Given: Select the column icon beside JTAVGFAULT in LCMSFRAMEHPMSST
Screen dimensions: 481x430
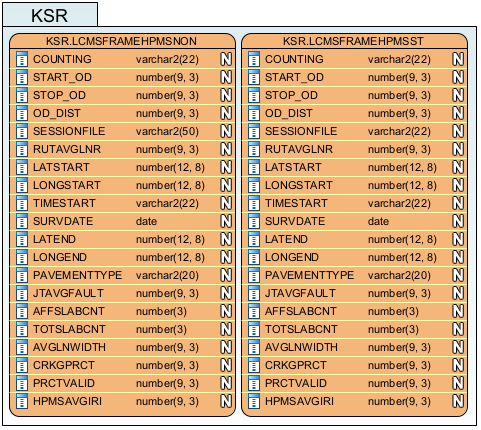Looking at the screenshot, I should point(254,293).
